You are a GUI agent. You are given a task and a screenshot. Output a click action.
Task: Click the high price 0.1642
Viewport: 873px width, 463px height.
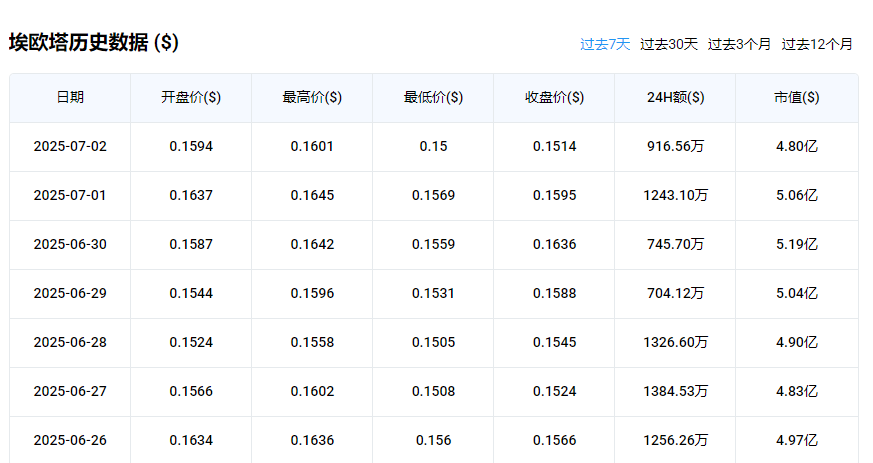(312, 244)
